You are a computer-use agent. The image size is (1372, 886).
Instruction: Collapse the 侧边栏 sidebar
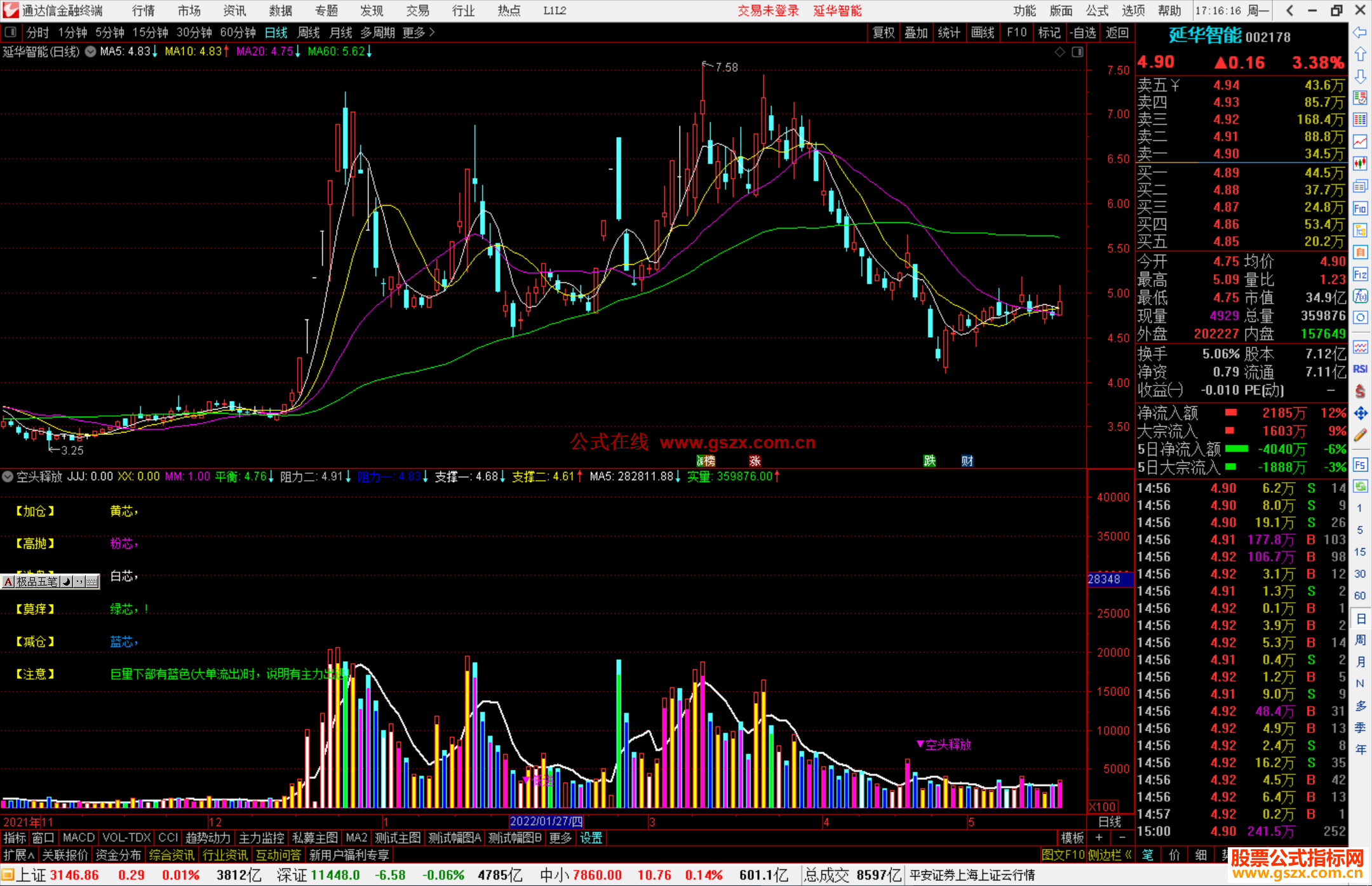pyautogui.click(x=1110, y=855)
